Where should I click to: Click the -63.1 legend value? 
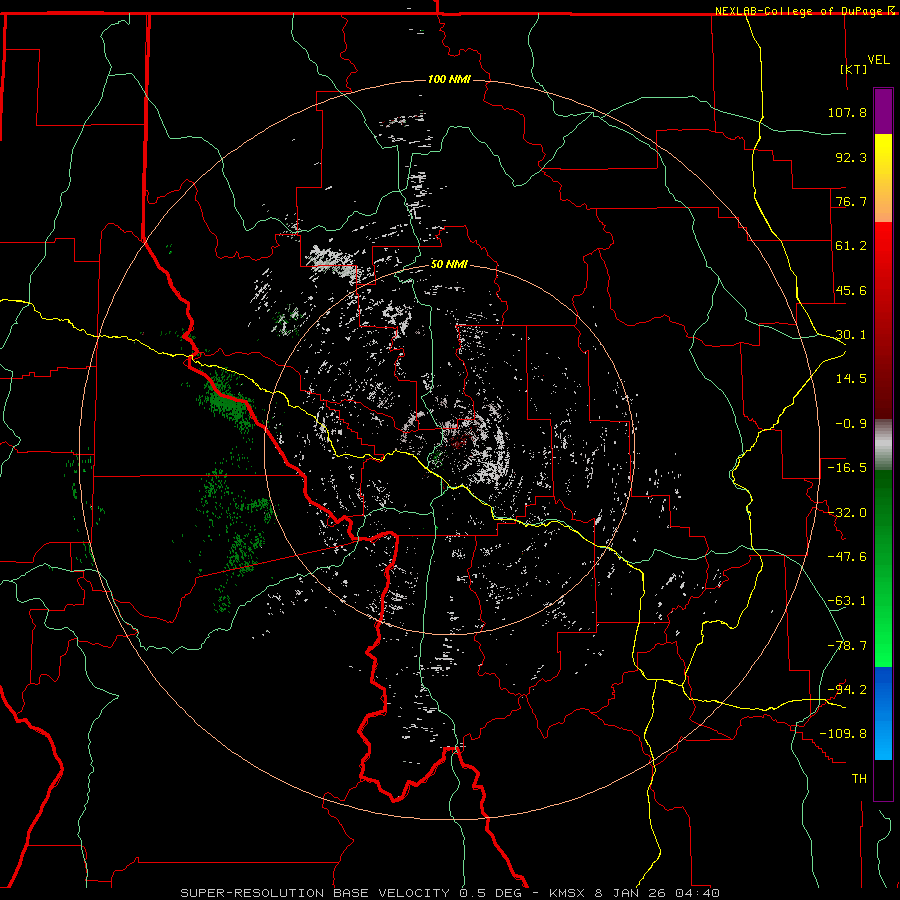847,601
